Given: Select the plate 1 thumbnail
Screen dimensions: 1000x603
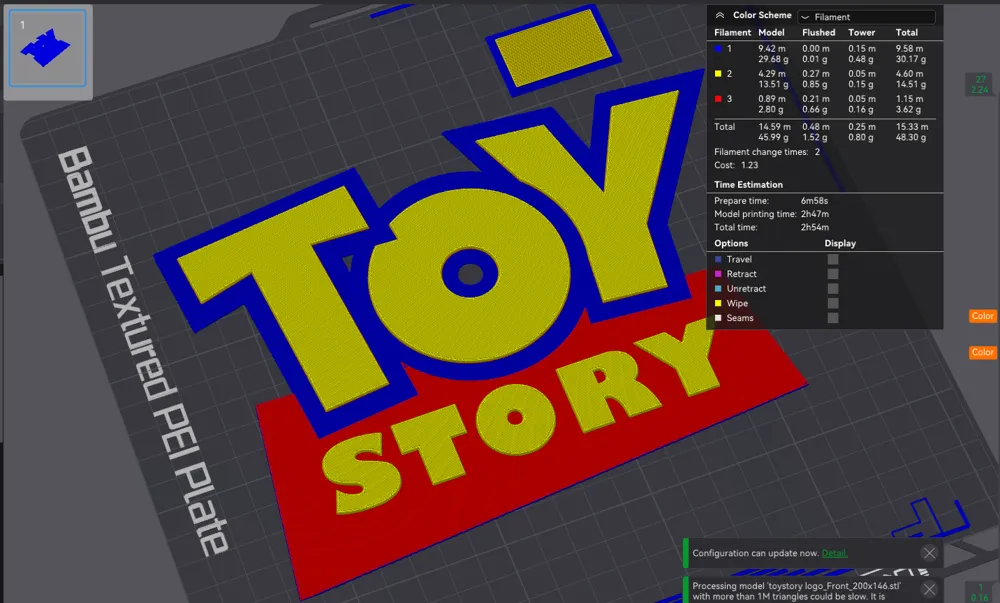Looking at the screenshot, I should point(48,48).
